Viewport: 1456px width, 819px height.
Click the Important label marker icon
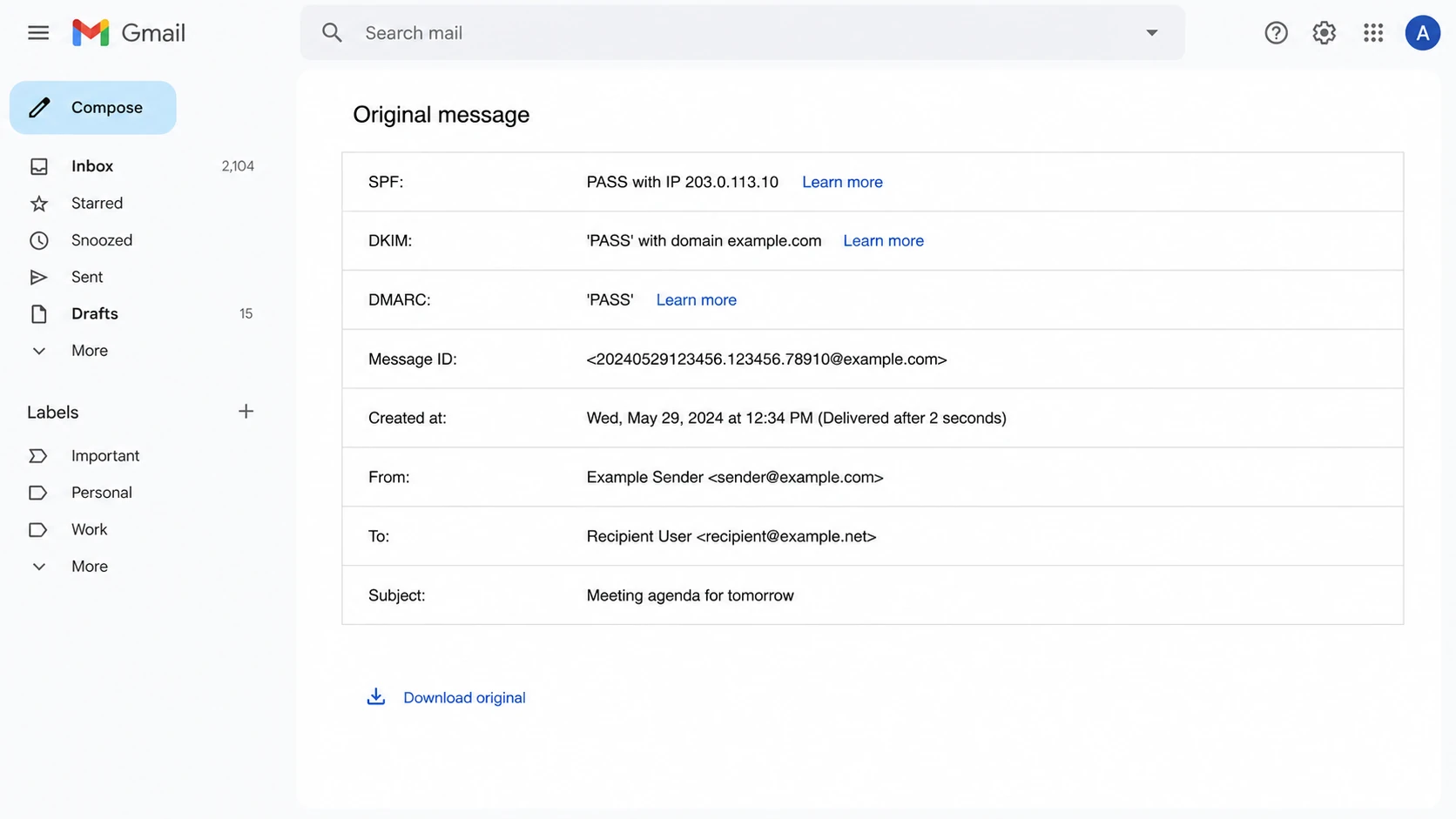(x=38, y=456)
